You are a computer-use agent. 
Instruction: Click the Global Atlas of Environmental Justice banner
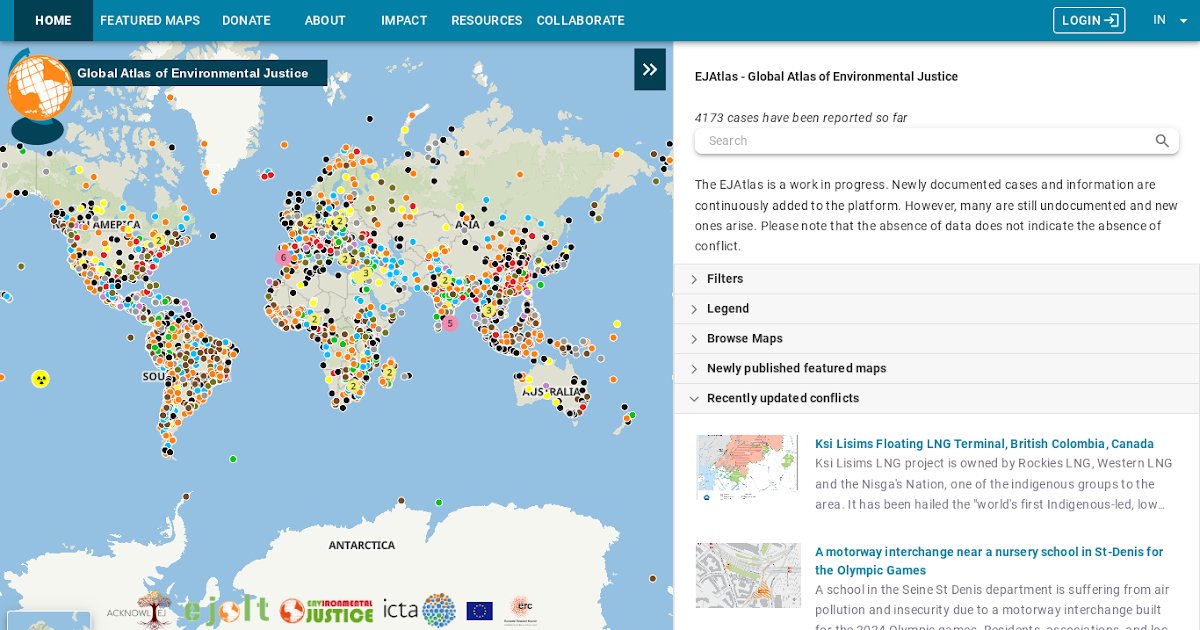click(193, 73)
